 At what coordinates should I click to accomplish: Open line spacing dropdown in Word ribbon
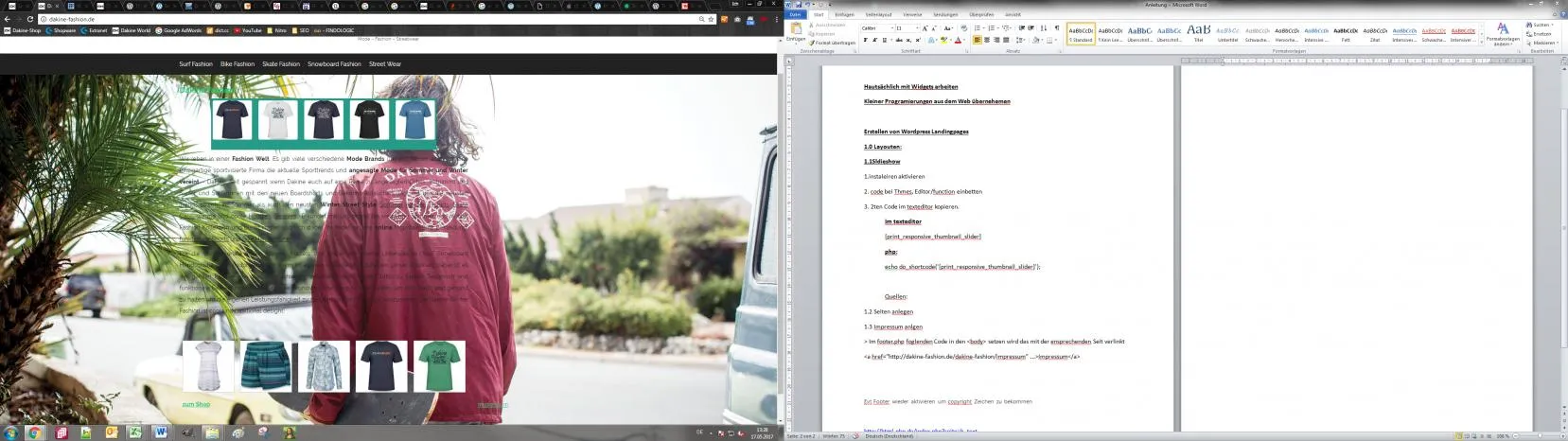tap(1022, 40)
